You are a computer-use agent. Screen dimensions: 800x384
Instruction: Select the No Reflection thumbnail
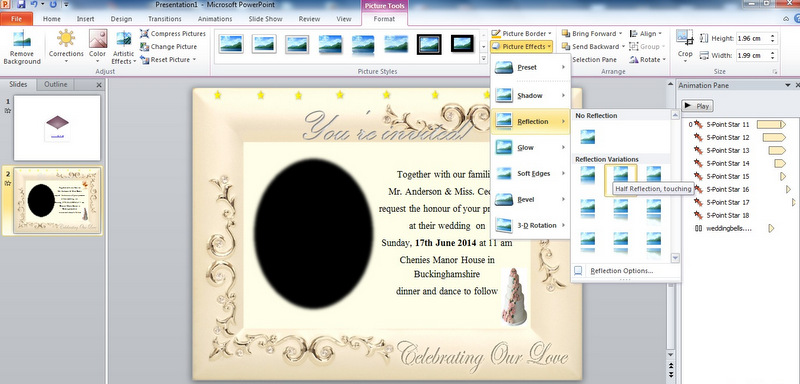[x=588, y=137]
